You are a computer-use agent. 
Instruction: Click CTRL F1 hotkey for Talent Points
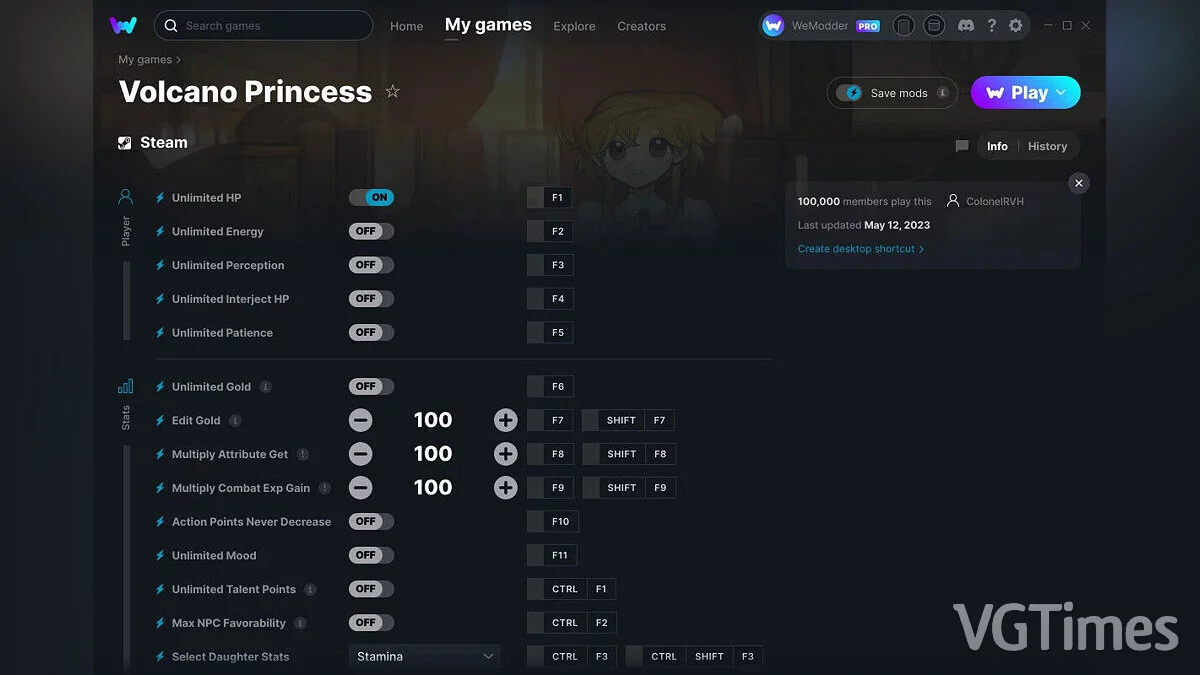coord(572,589)
